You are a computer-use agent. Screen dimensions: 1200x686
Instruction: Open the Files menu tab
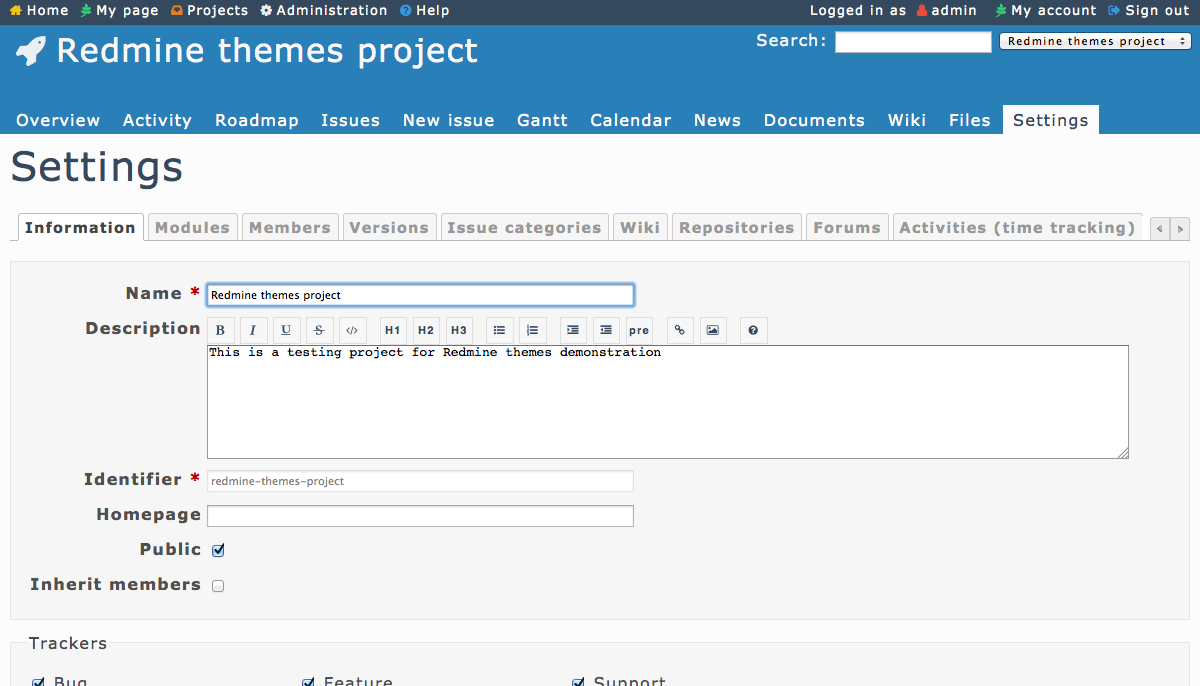969,120
